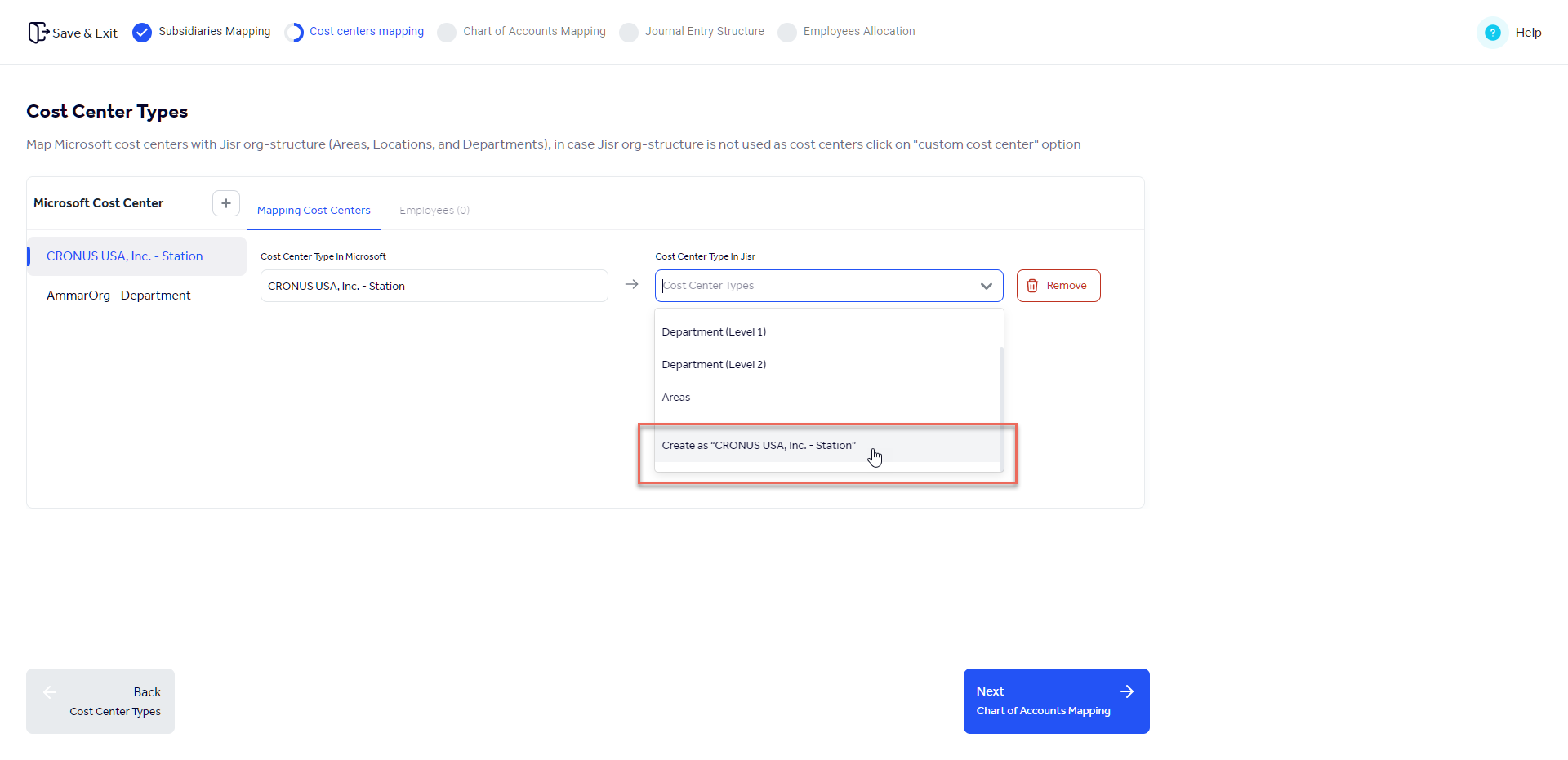Click the Save & Exit icon
Screen dimensions: 1568x760
38,32
